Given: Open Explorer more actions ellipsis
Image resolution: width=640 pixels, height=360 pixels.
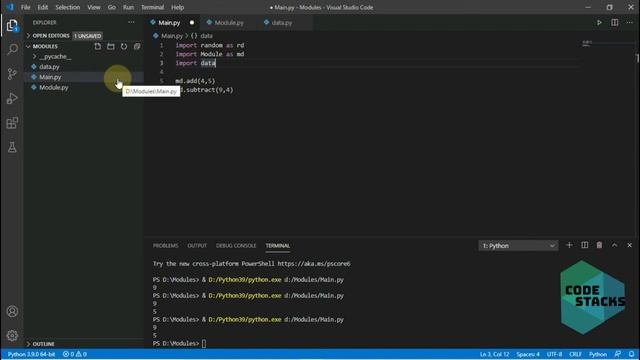Looking at the screenshot, I should pos(131,22).
